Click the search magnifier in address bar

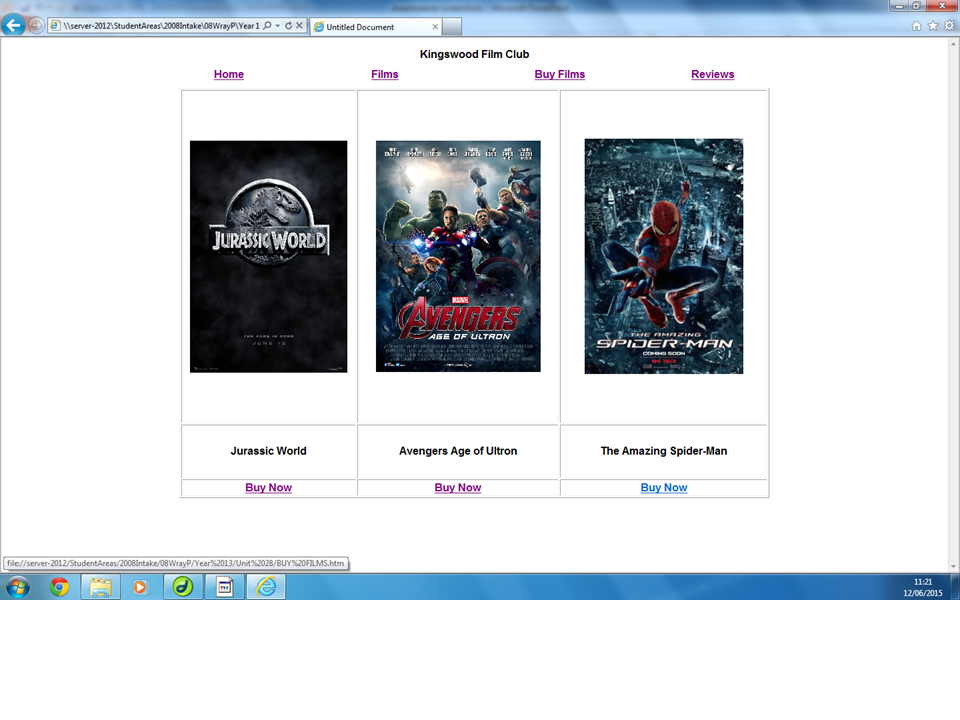tap(267, 26)
